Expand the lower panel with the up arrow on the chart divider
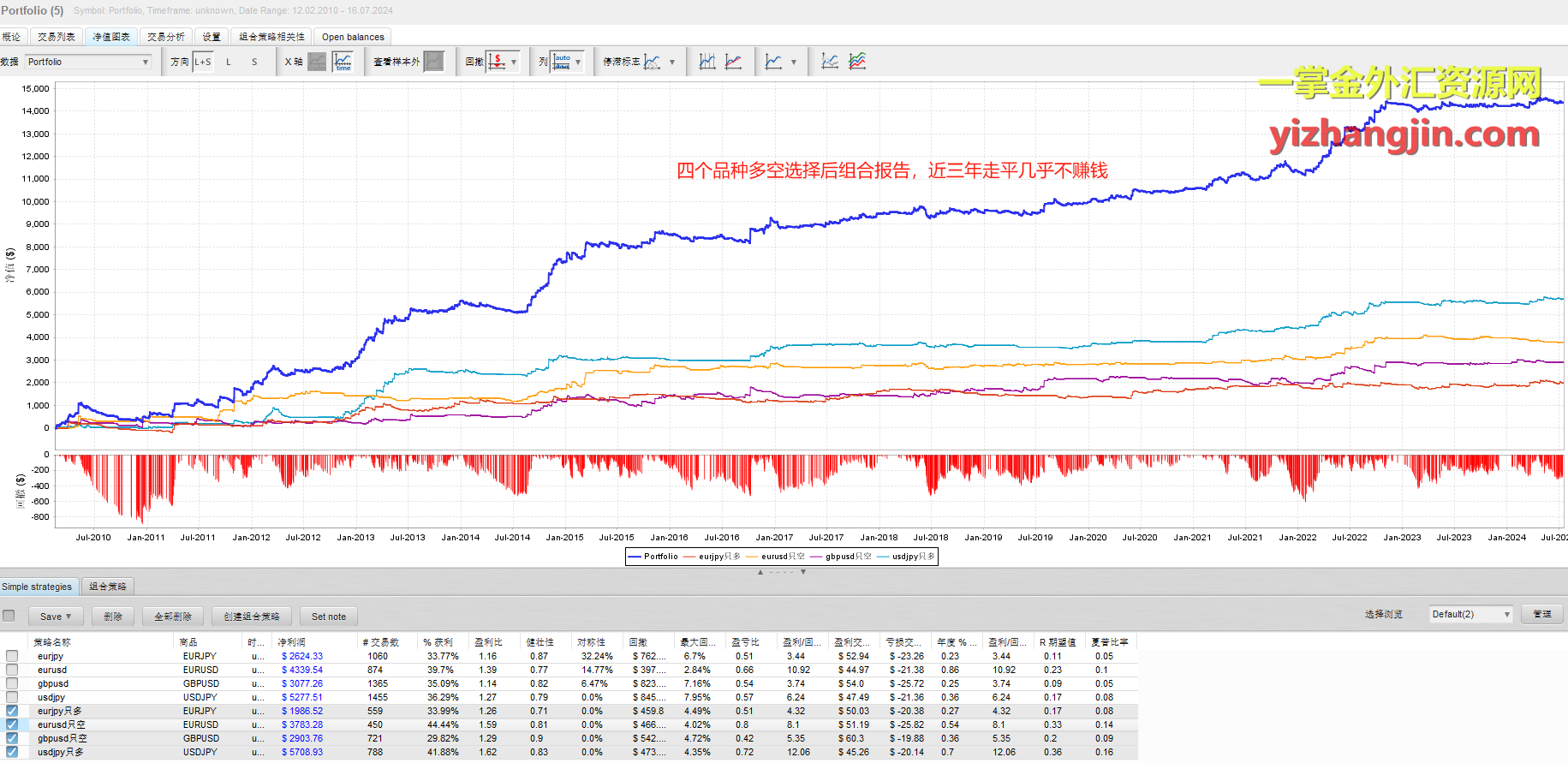 click(x=760, y=572)
